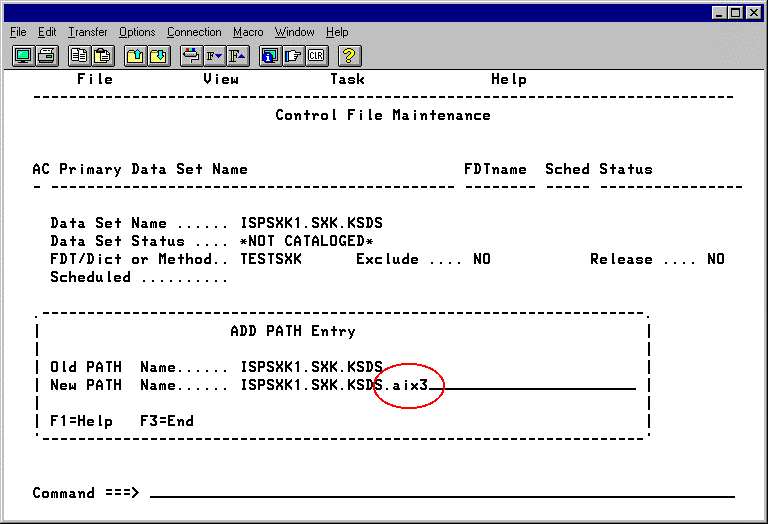Image resolution: width=768 pixels, height=524 pixels.
Task: Click the printer icon in toolbar
Action: tap(46, 56)
